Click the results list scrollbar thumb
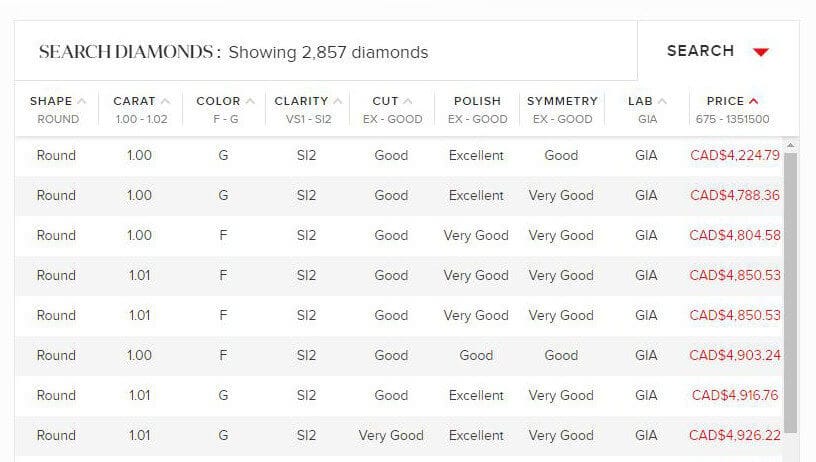Screen dimensions: 816x462 790,292
